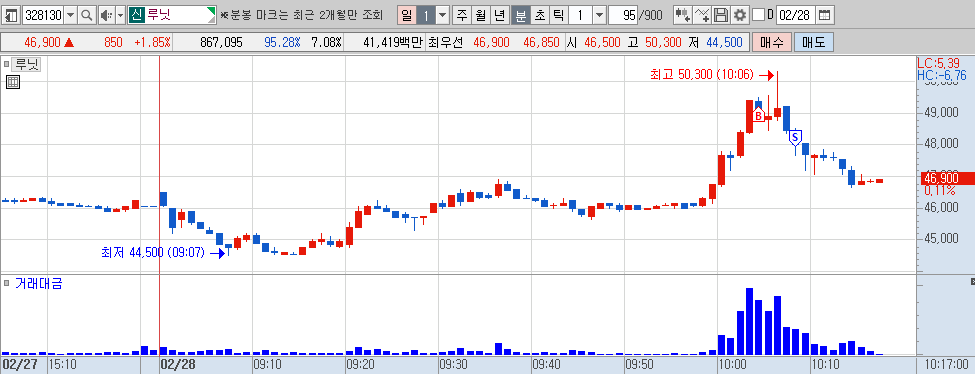Save chart settings with floppy disk icon
This screenshot has height=374, width=975.
point(721,15)
